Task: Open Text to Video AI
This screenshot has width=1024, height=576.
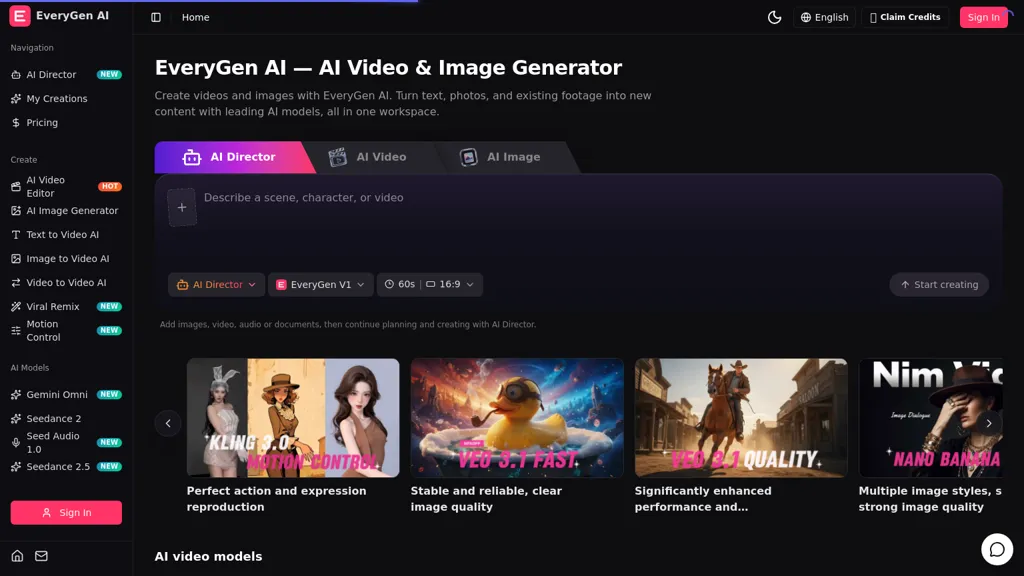Action: 66,235
